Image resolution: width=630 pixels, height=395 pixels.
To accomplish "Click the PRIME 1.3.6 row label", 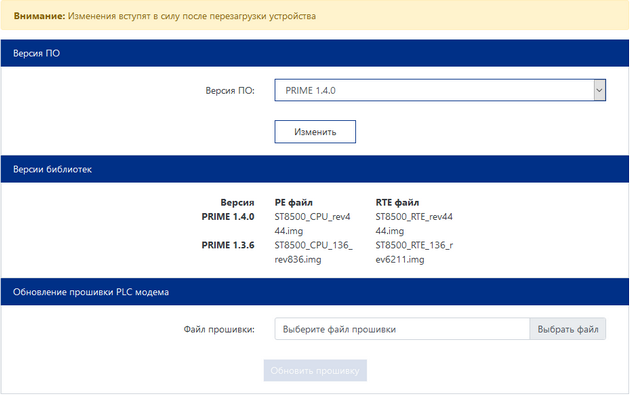I will 228,245.
